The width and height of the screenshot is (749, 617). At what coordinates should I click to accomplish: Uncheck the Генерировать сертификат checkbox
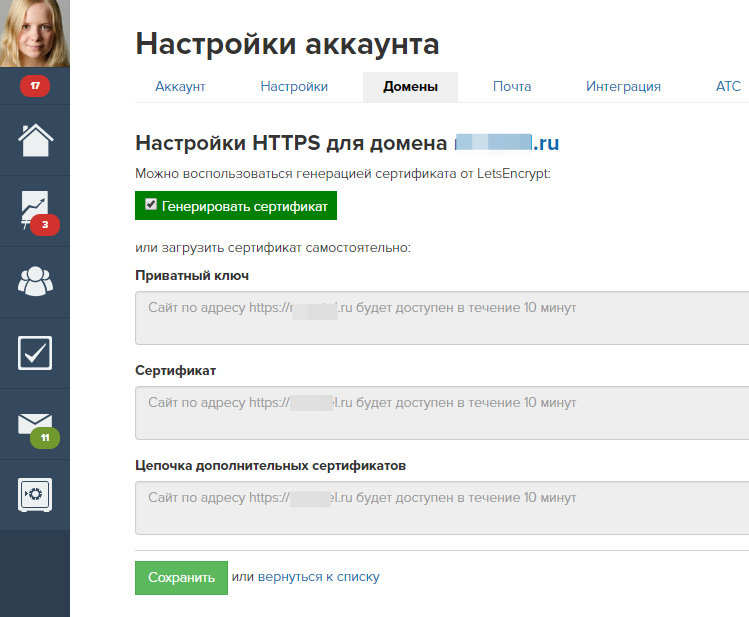[151, 205]
